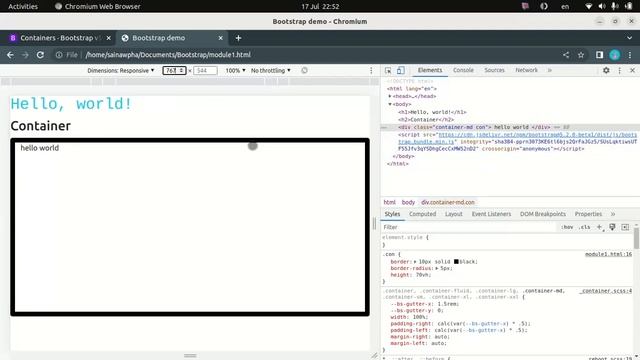Image resolution: width=640 pixels, height=360 pixels.
Task: Click the viewport width input field
Action: (174, 70)
